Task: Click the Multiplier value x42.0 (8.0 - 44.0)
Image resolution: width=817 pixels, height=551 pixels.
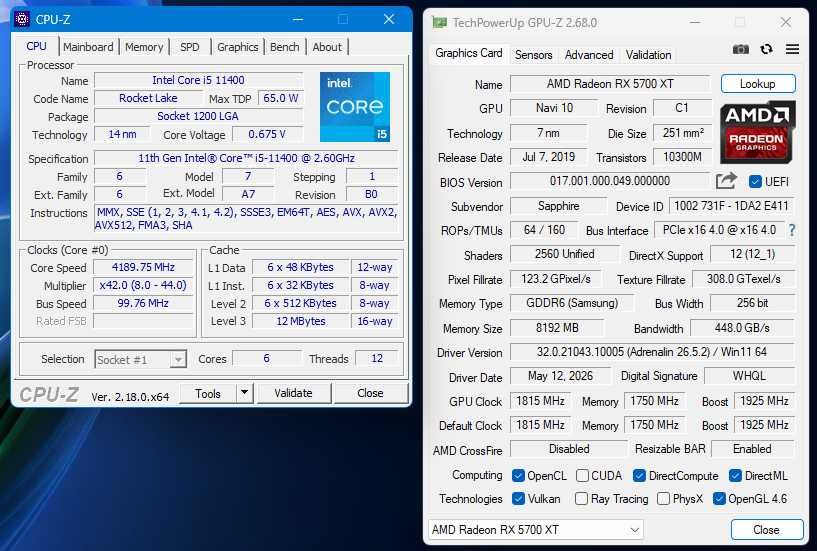Action: (x=143, y=285)
